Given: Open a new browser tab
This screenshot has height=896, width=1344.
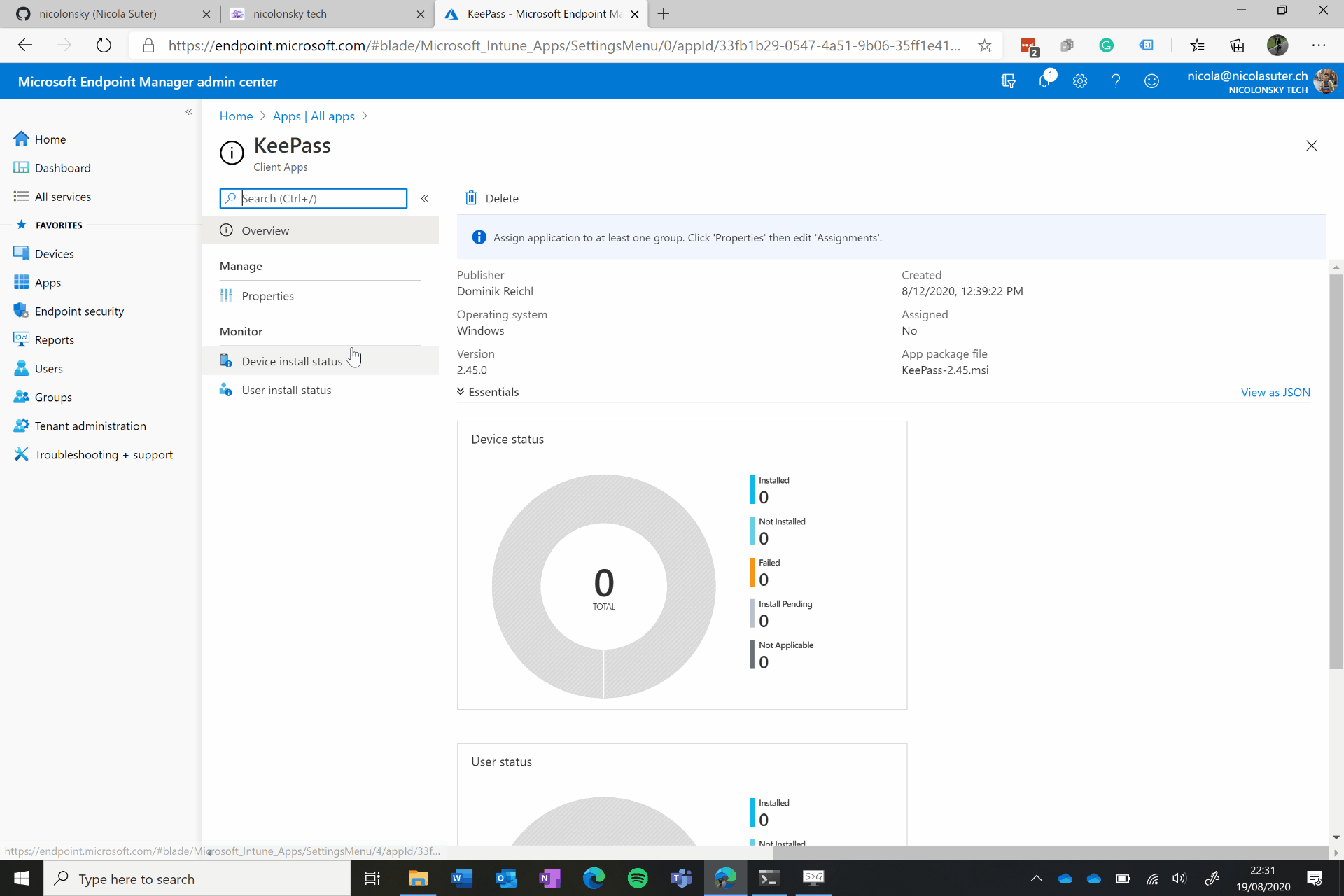Looking at the screenshot, I should pyautogui.click(x=664, y=14).
